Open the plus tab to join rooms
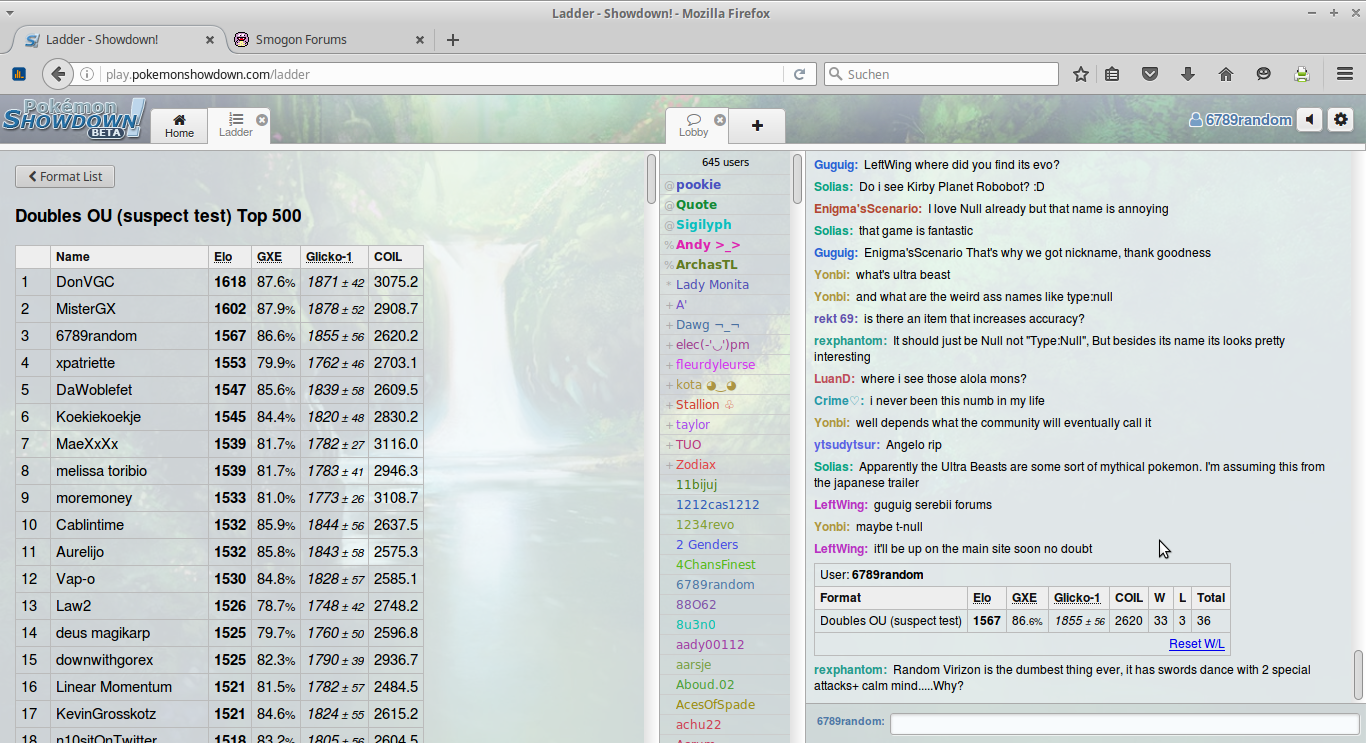Image resolution: width=1366 pixels, height=743 pixels. point(757,125)
